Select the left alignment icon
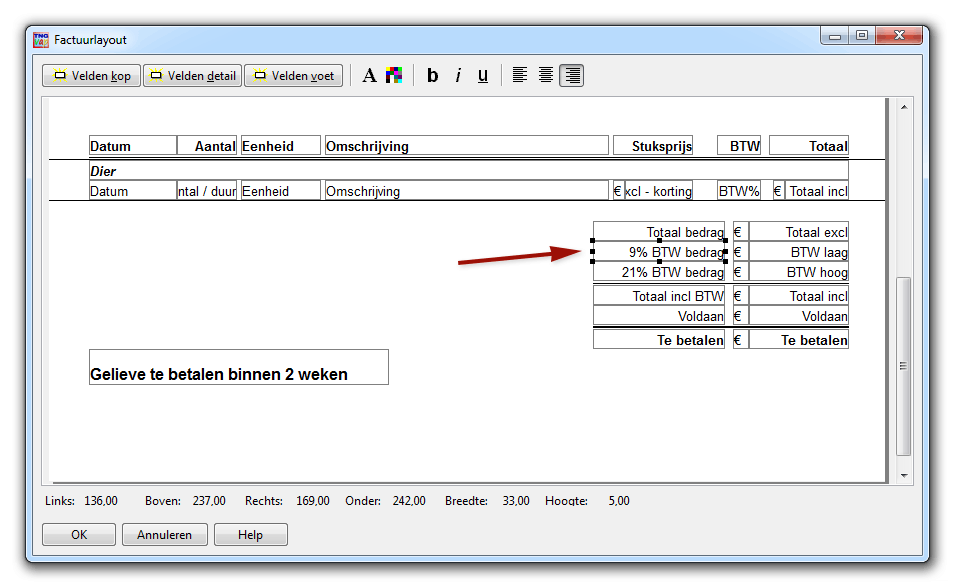956x588 pixels. point(518,74)
